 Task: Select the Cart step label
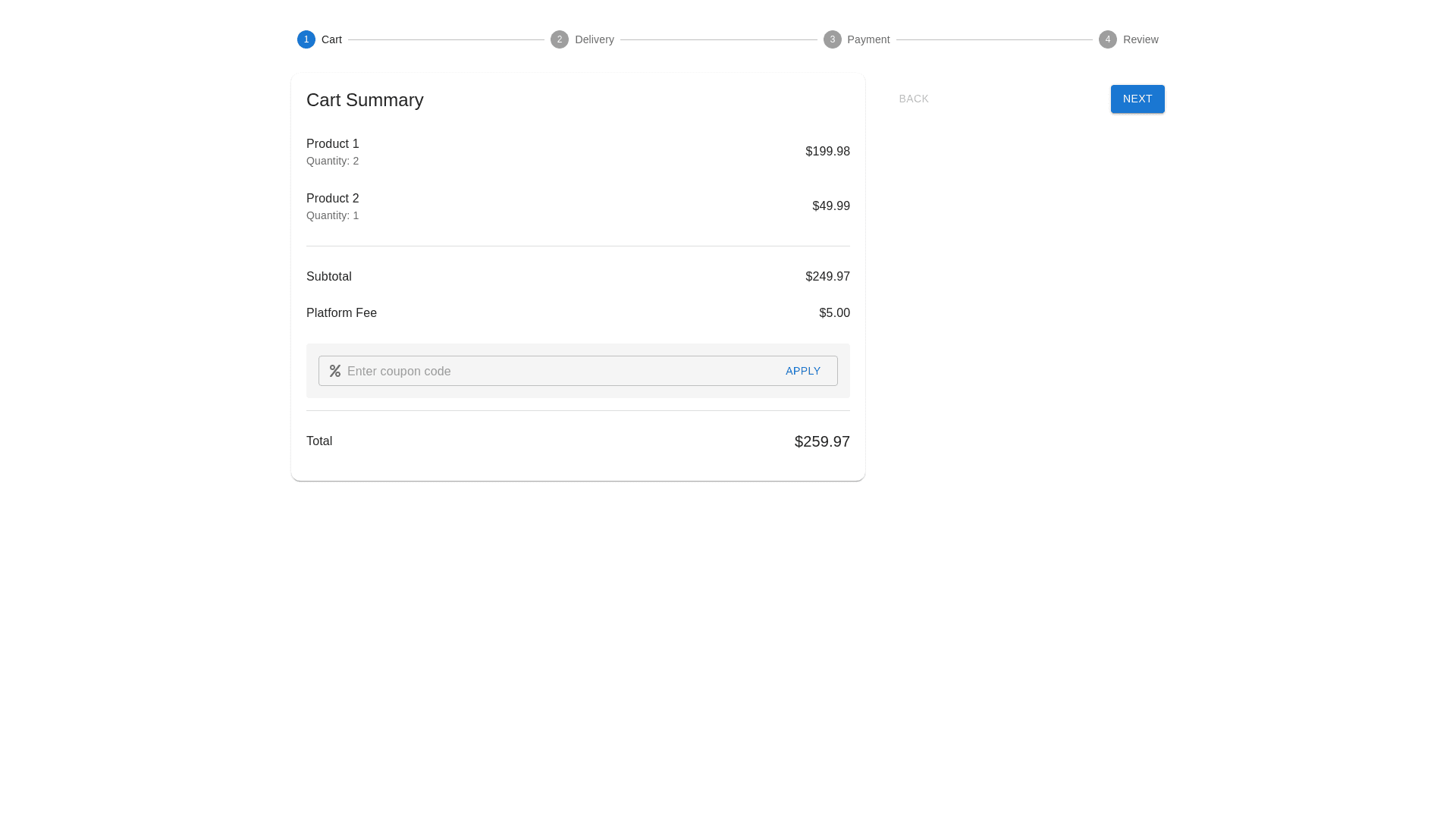331,39
